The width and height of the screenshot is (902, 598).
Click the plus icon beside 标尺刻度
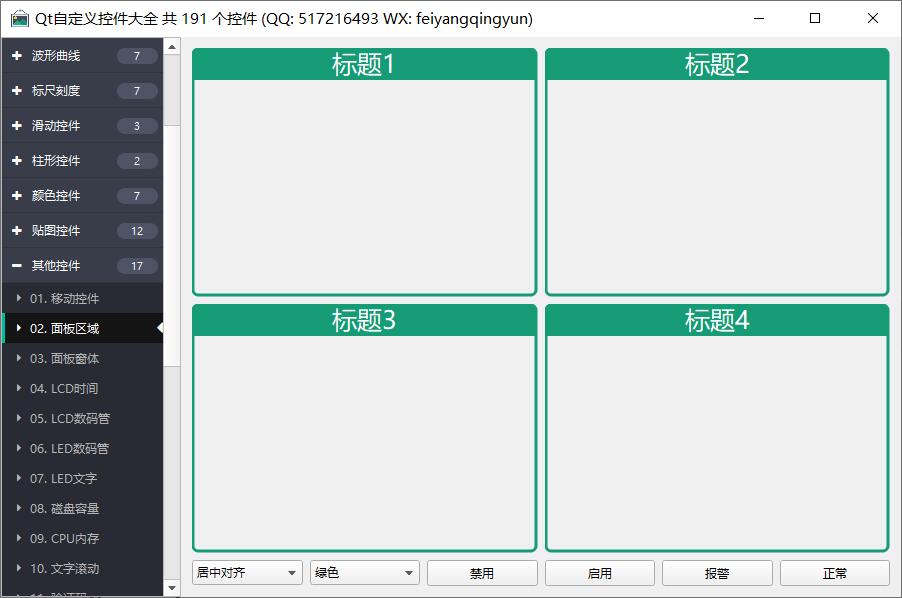point(16,91)
